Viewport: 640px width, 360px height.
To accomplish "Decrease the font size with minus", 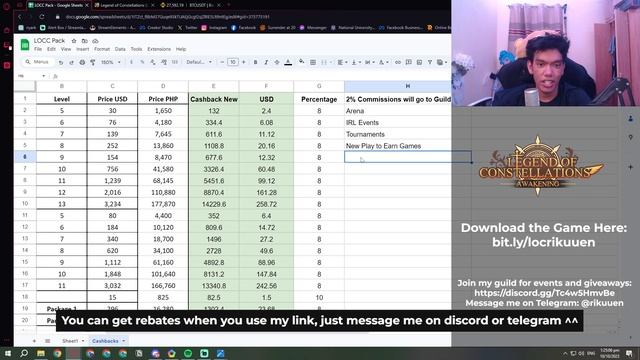I will click(222, 62).
